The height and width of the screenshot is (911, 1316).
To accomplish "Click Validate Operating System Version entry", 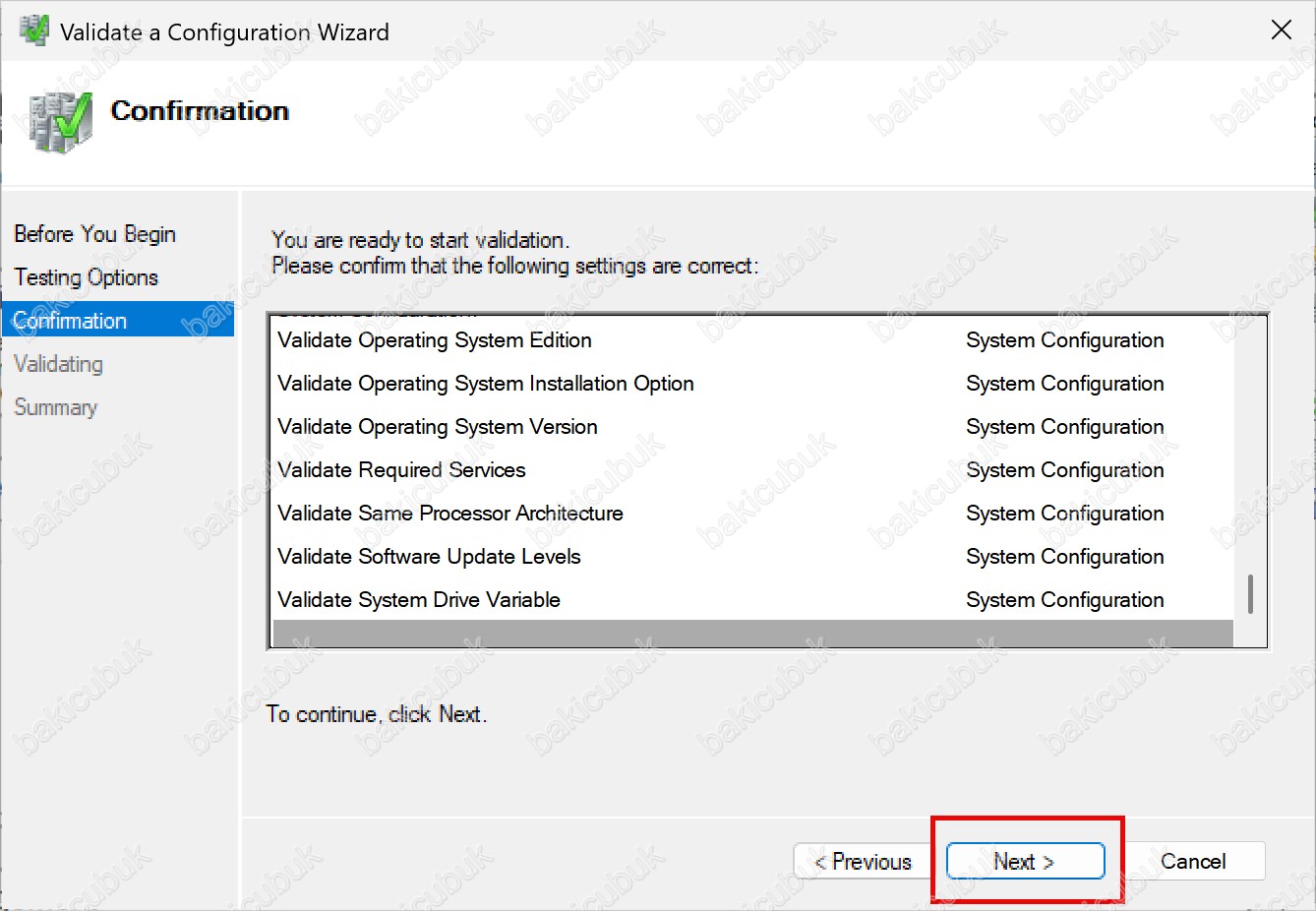I will [438, 427].
